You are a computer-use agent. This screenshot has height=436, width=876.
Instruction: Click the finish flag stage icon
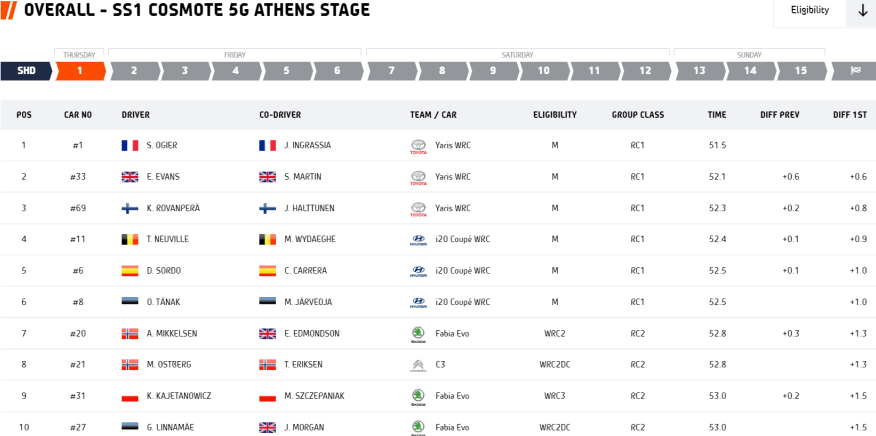coord(854,71)
